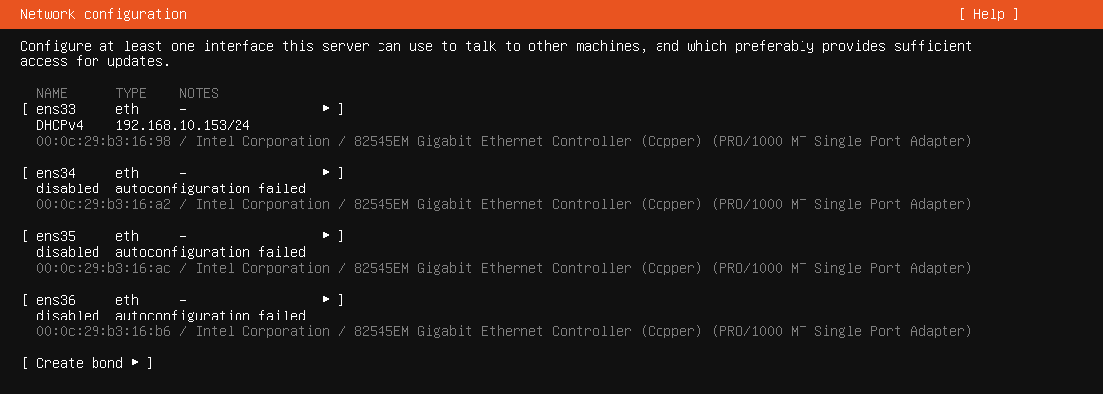Expand the ens35 interface arrow
1103x394 pixels.
click(326, 235)
